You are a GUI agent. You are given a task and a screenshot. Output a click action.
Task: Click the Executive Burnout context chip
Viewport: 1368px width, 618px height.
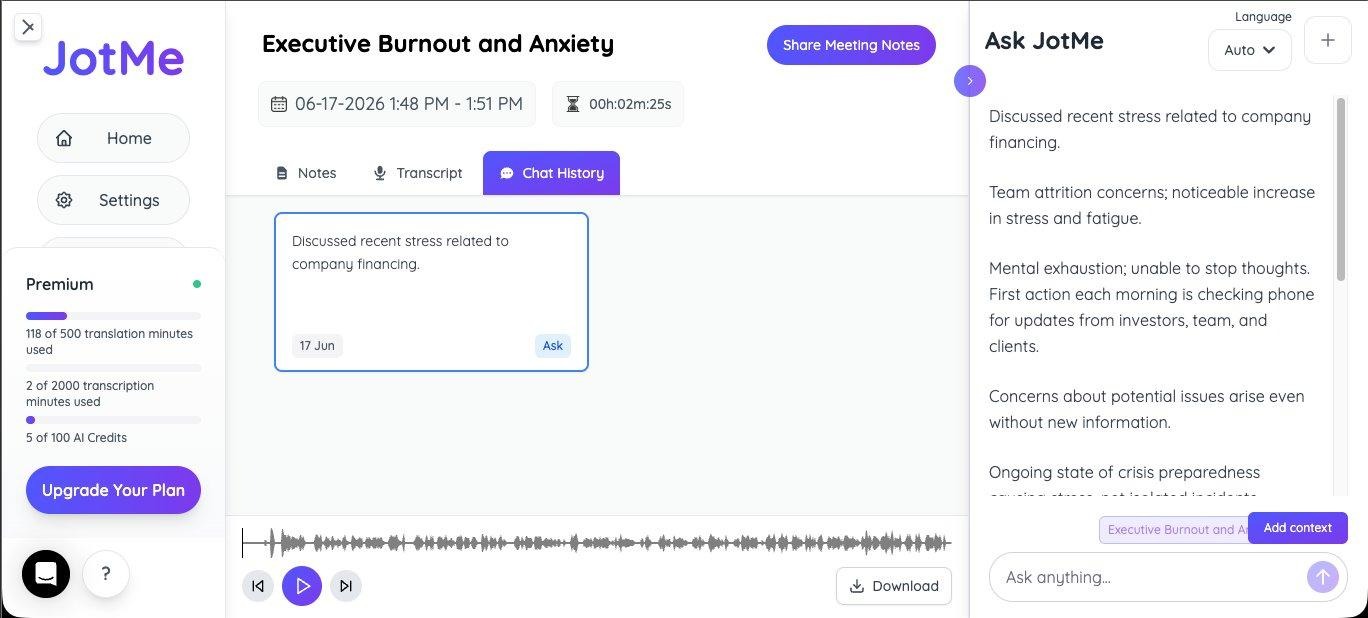coord(1174,530)
